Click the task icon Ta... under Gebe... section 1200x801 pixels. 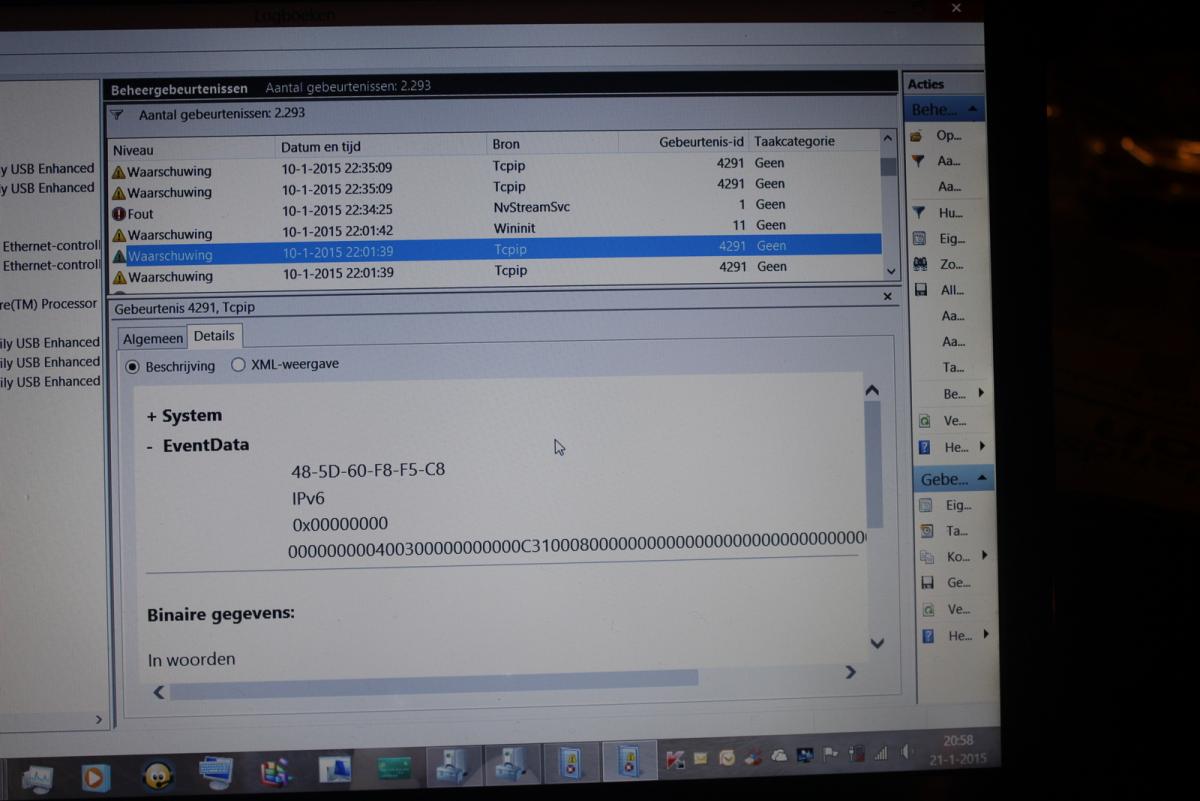tap(926, 531)
